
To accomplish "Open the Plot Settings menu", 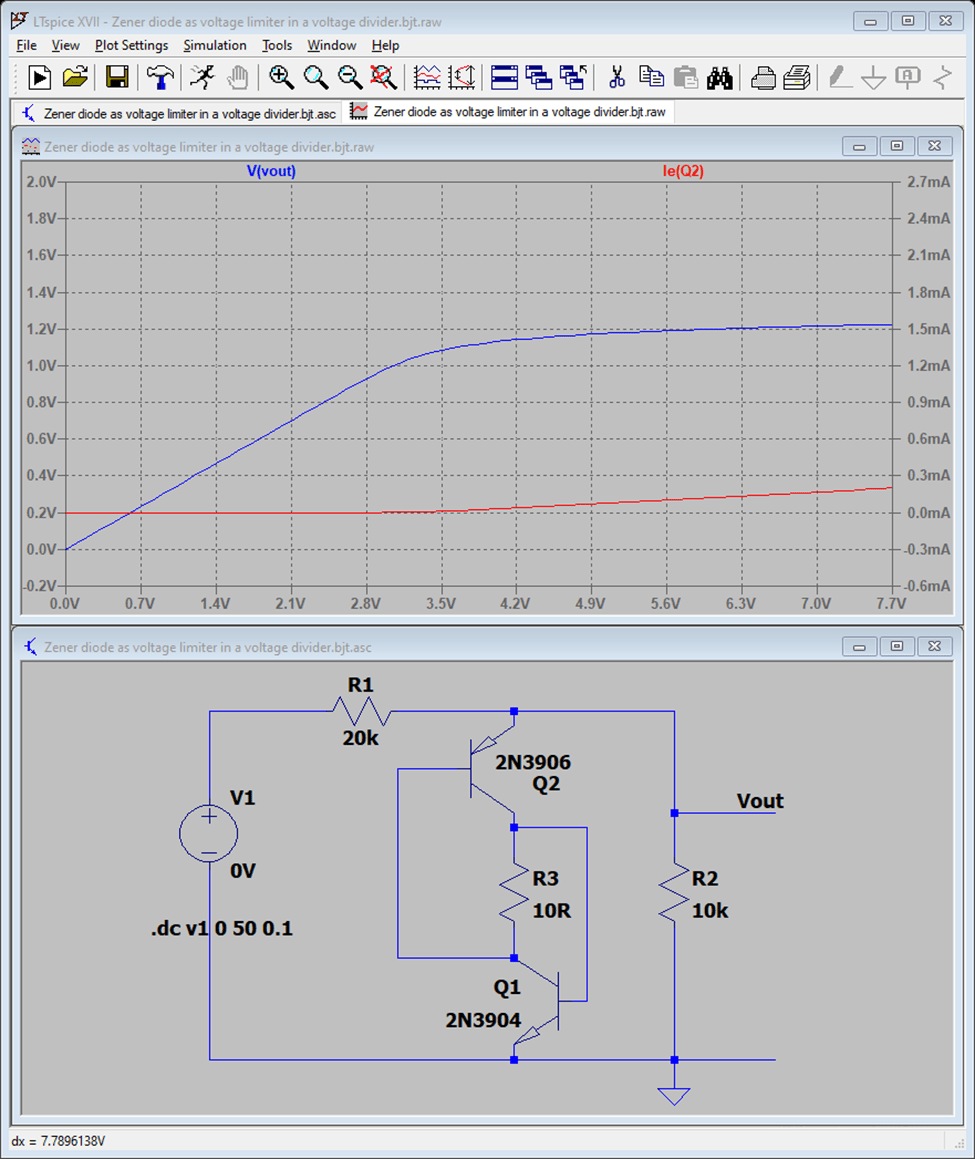I will [131, 45].
